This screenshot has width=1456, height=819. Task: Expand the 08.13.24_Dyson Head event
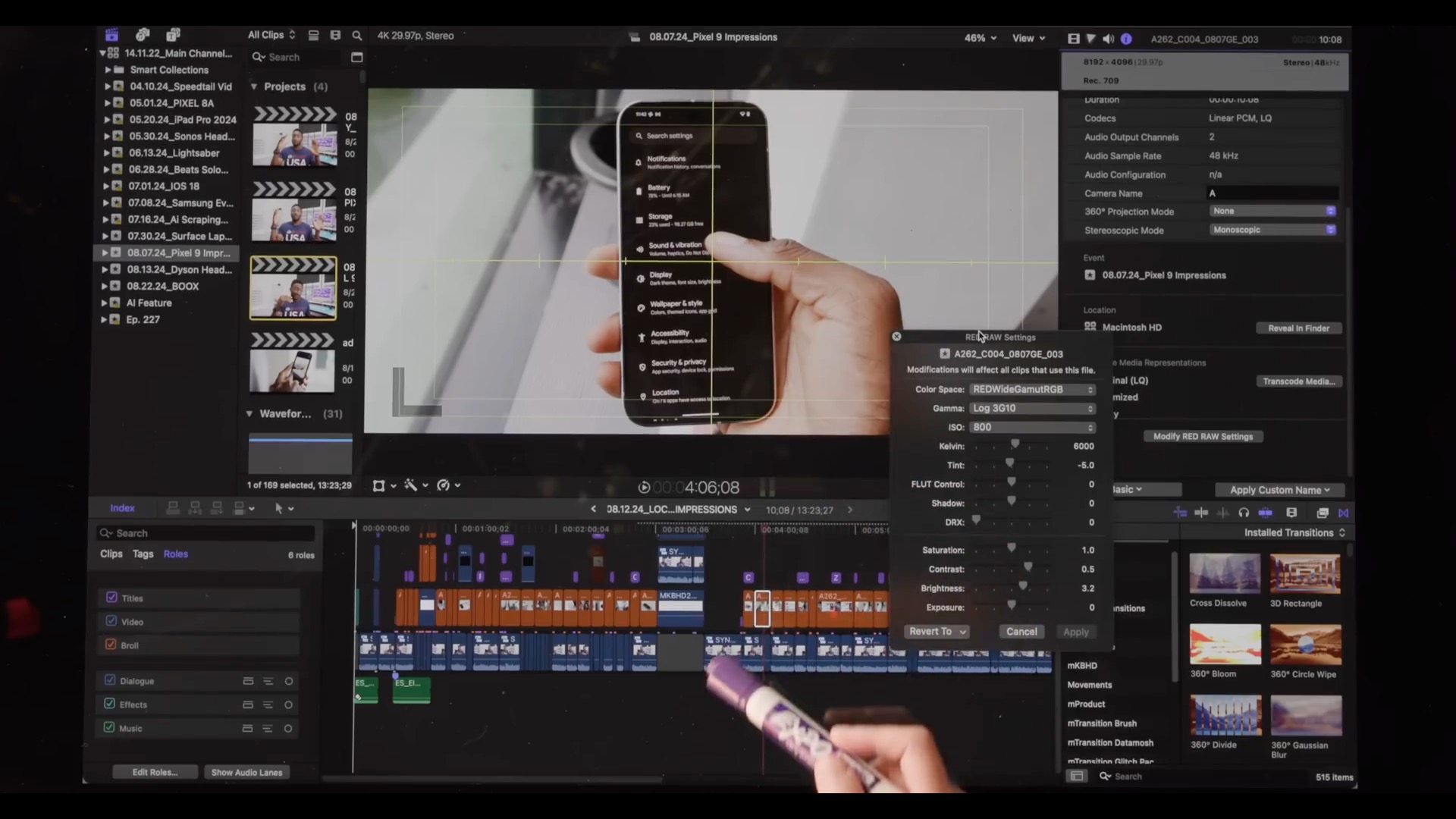pos(105,269)
